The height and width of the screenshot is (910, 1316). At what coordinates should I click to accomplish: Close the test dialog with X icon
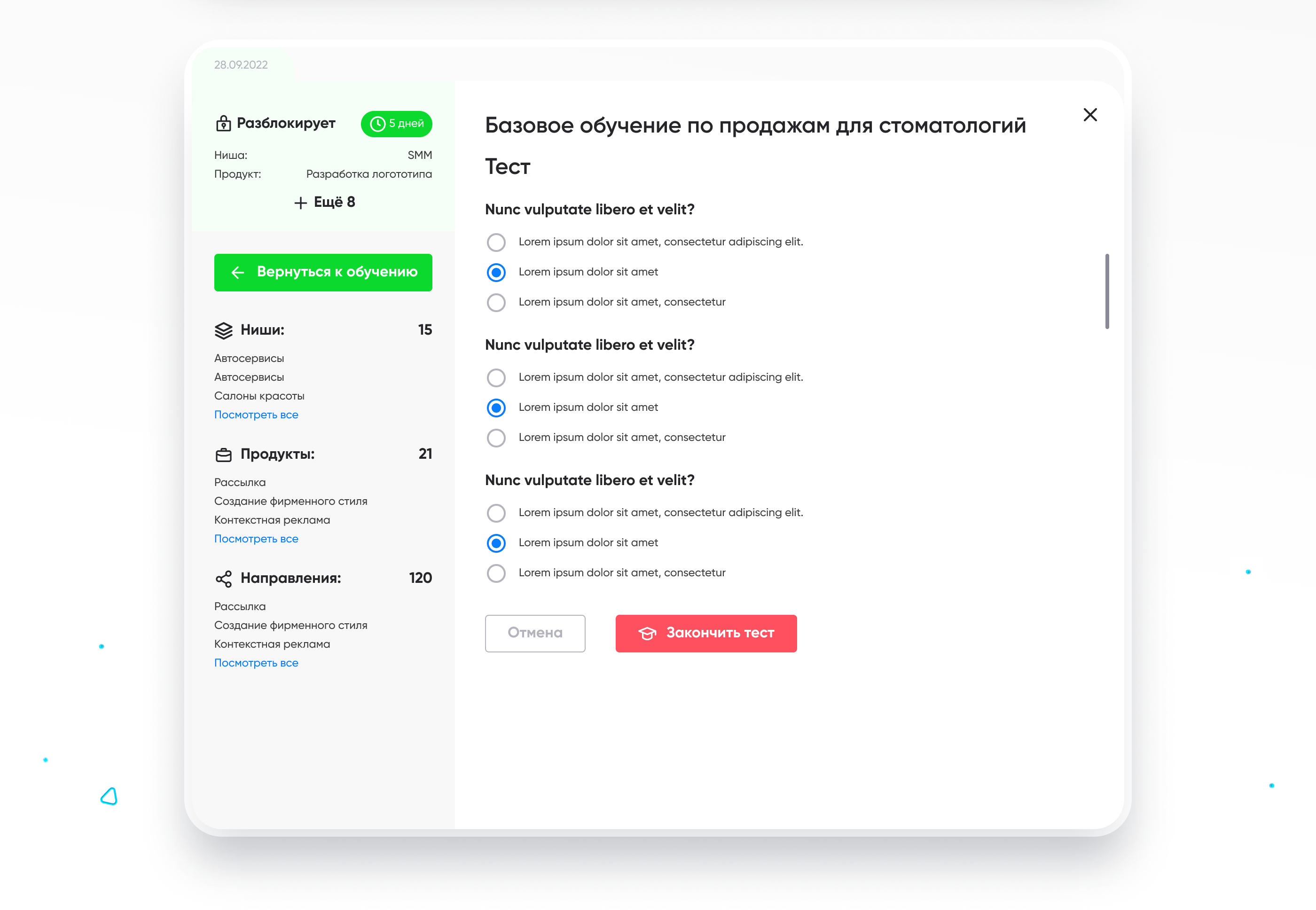[1089, 115]
